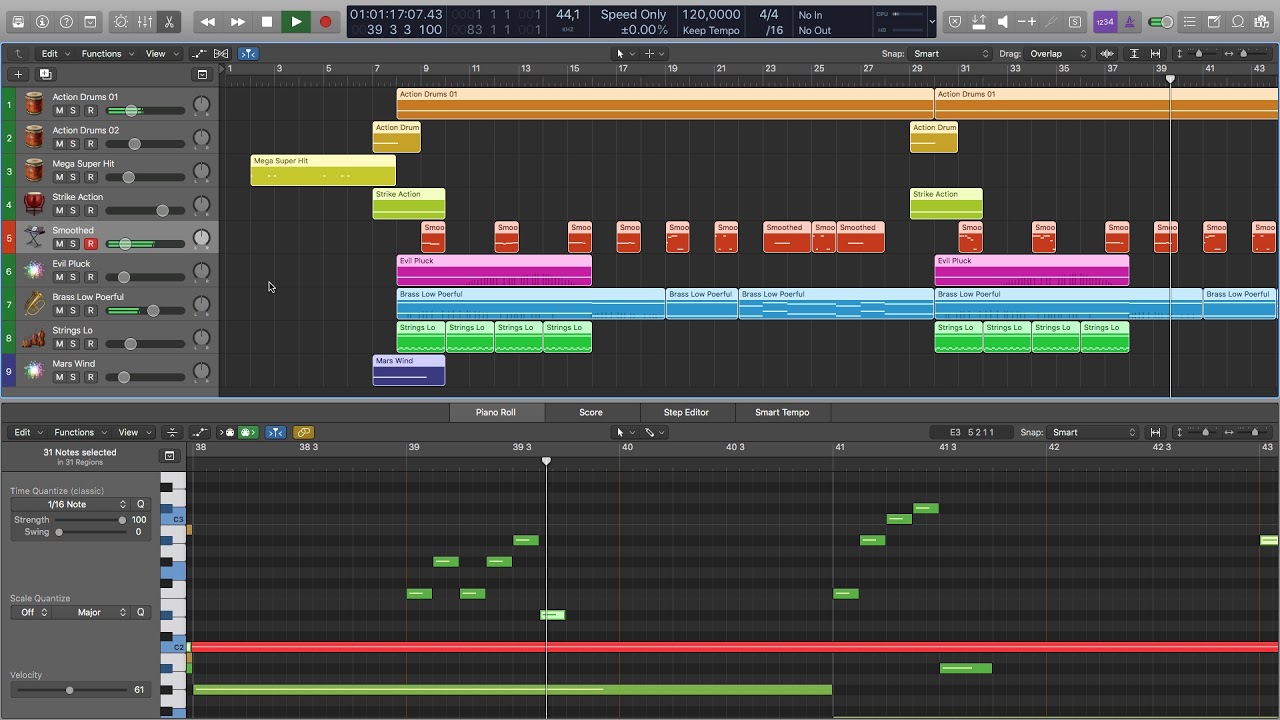Disable record on the Smoothed track
The image size is (1280, 720).
pos(90,244)
